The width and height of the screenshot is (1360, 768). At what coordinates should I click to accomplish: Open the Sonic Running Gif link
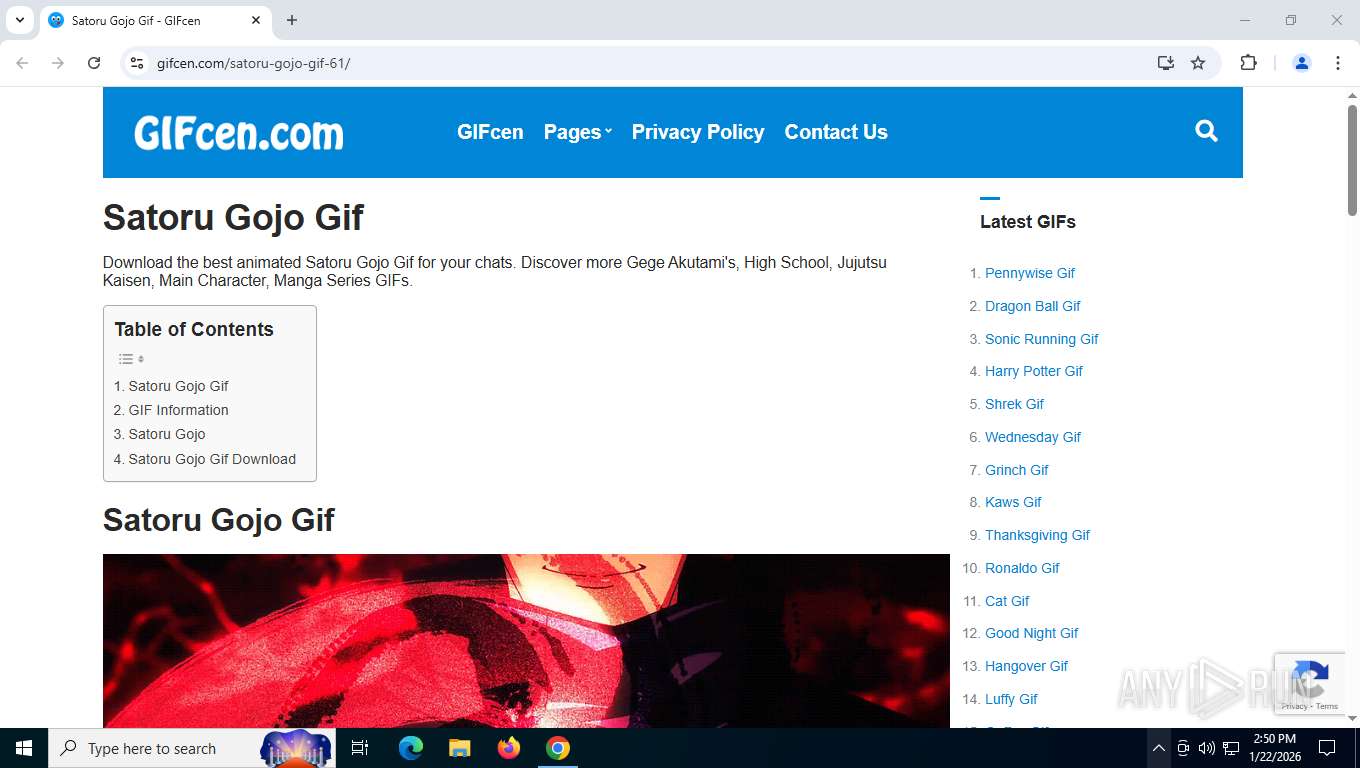pyautogui.click(x=1042, y=339)
